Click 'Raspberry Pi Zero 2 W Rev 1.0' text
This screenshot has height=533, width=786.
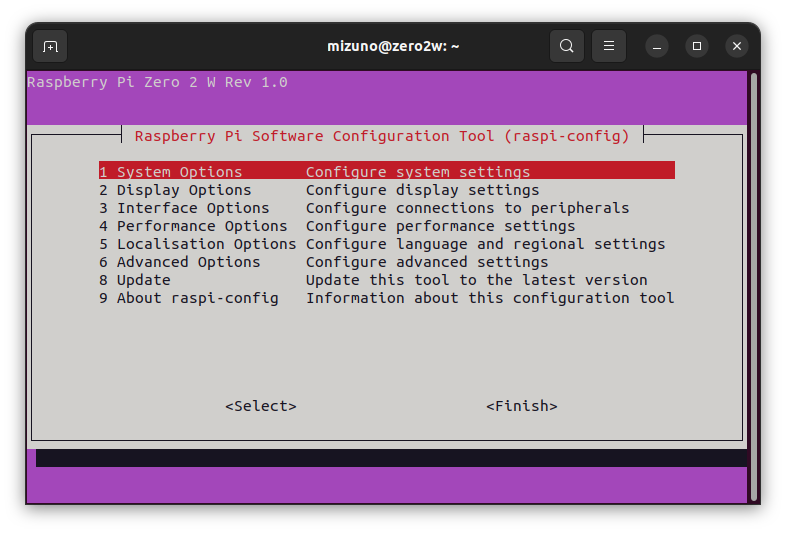click(x=157, y=82)
